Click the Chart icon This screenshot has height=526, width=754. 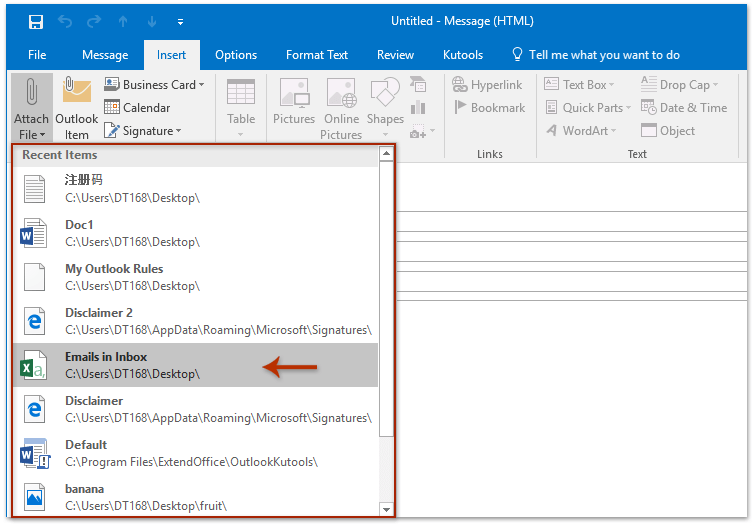point(418,107)
